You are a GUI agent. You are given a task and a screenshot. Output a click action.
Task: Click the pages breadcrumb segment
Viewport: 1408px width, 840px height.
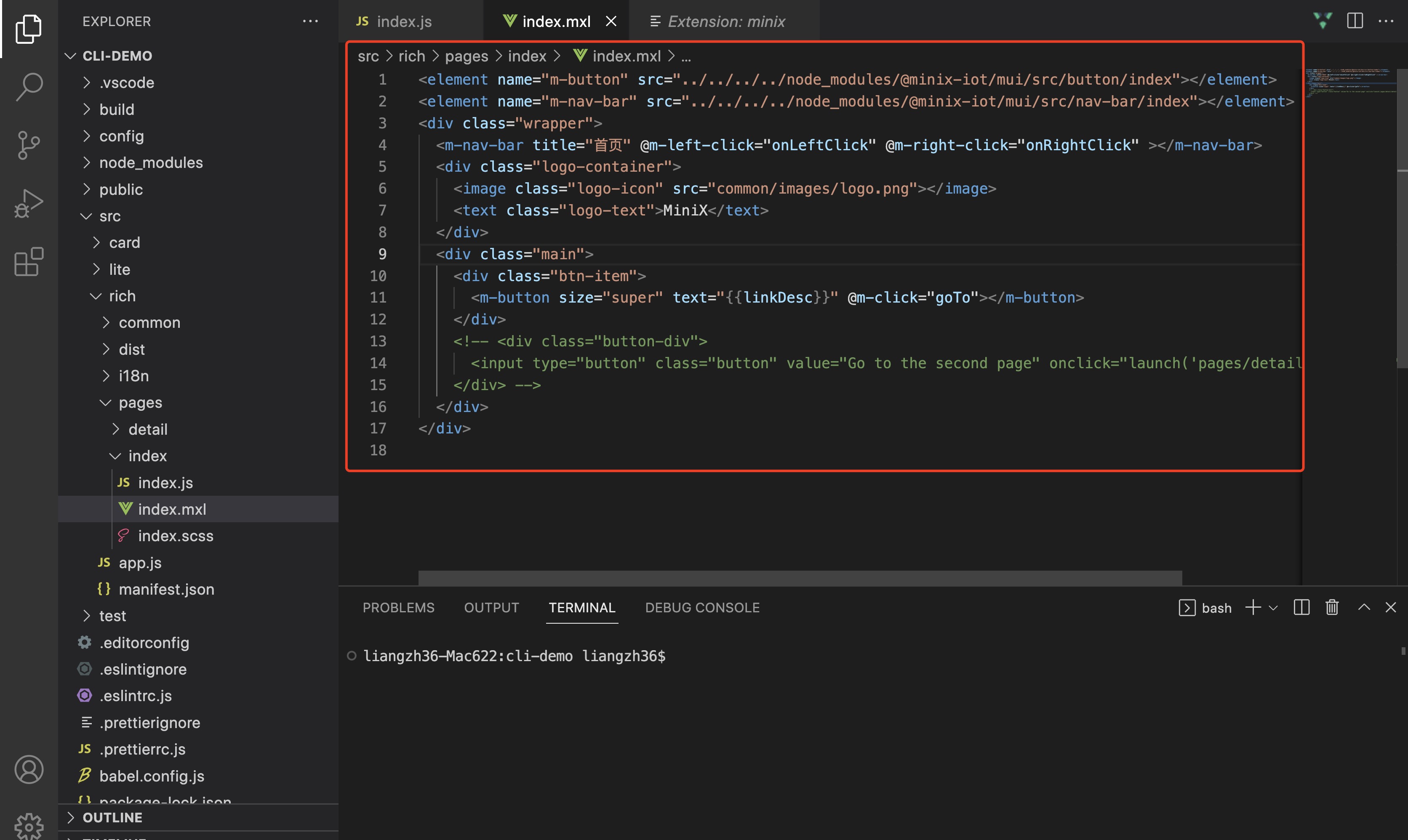467,56
